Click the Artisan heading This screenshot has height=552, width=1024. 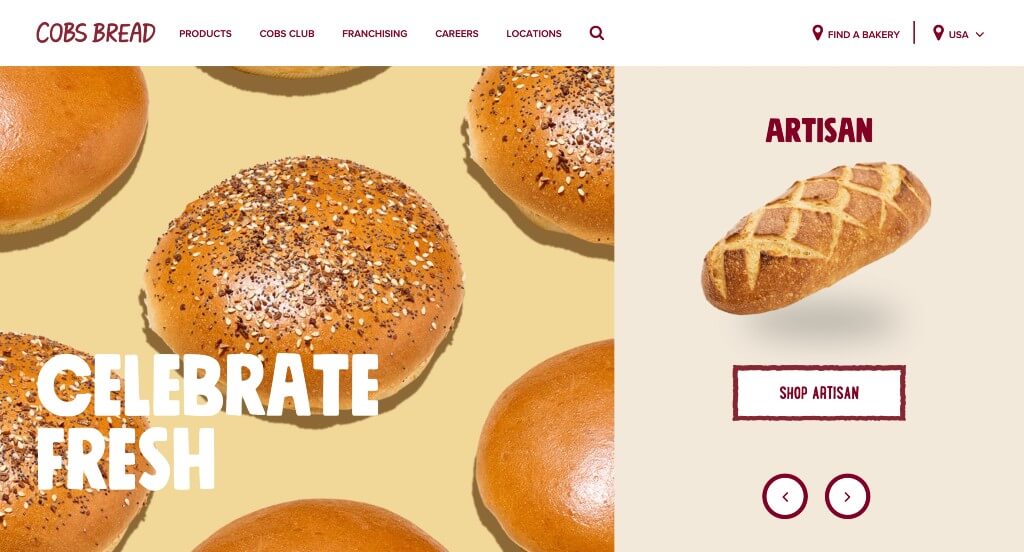point(819,130)
